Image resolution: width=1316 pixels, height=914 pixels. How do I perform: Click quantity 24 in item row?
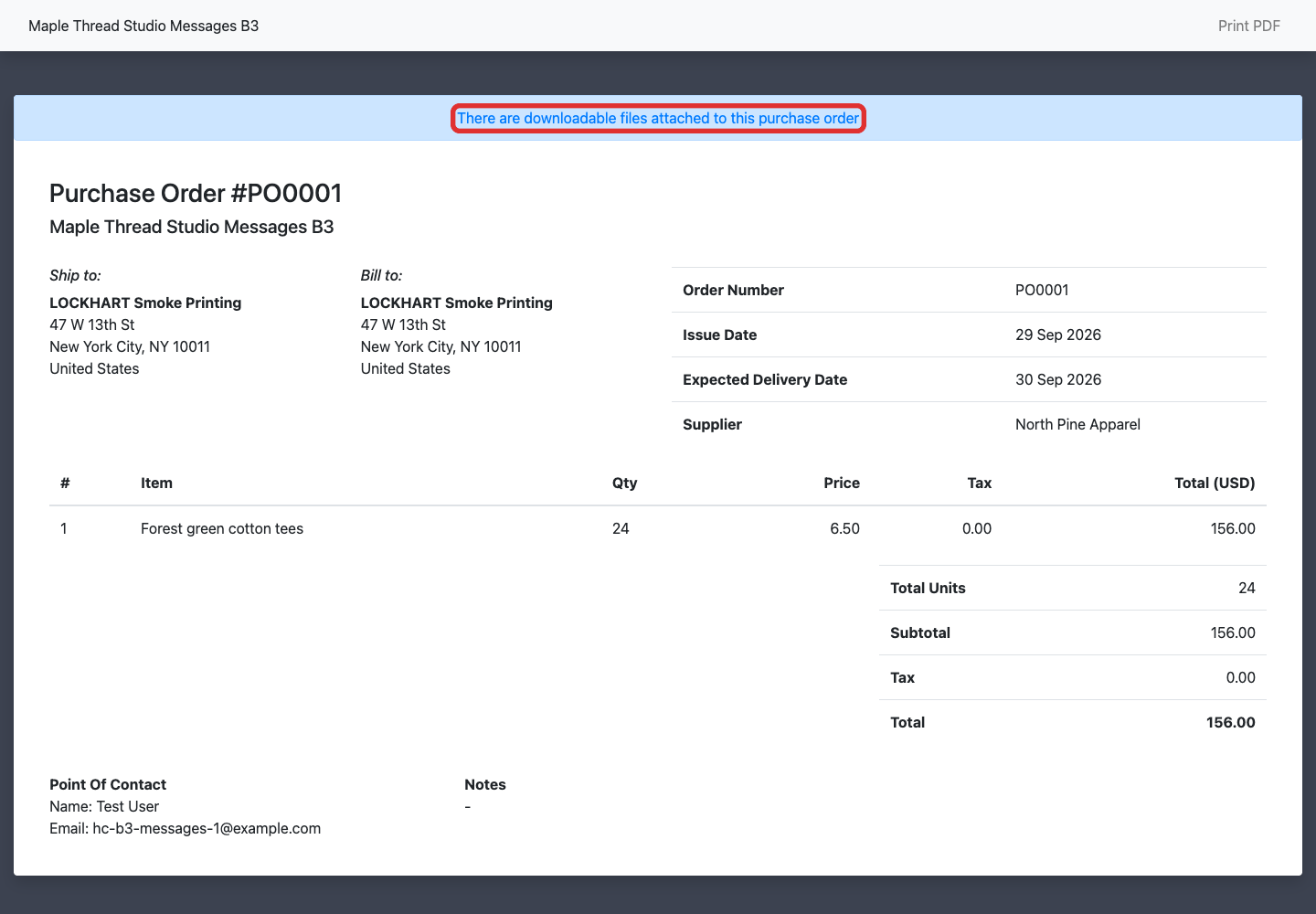pos(621,528)
